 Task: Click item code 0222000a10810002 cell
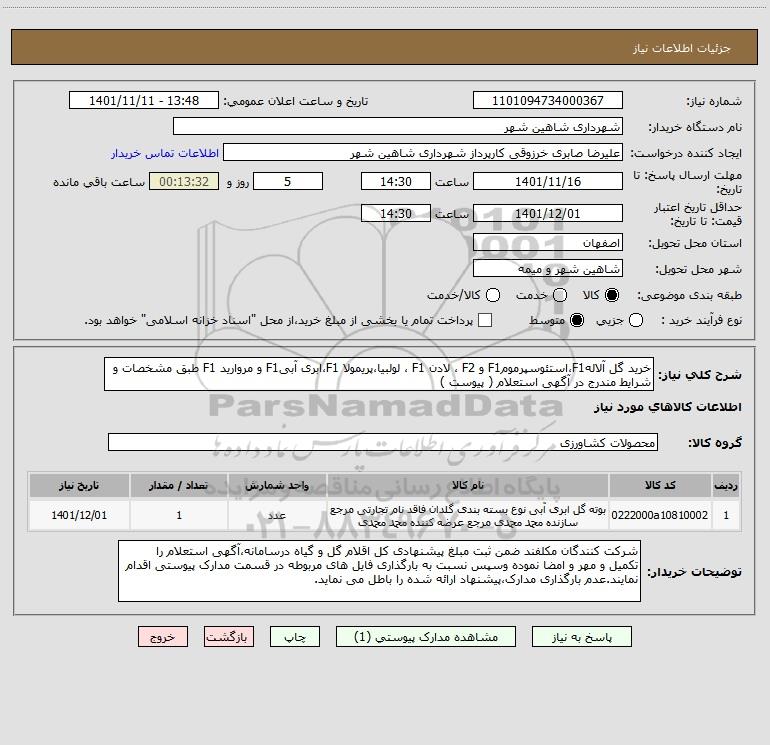pyautogui.click(x=660, y=515)
